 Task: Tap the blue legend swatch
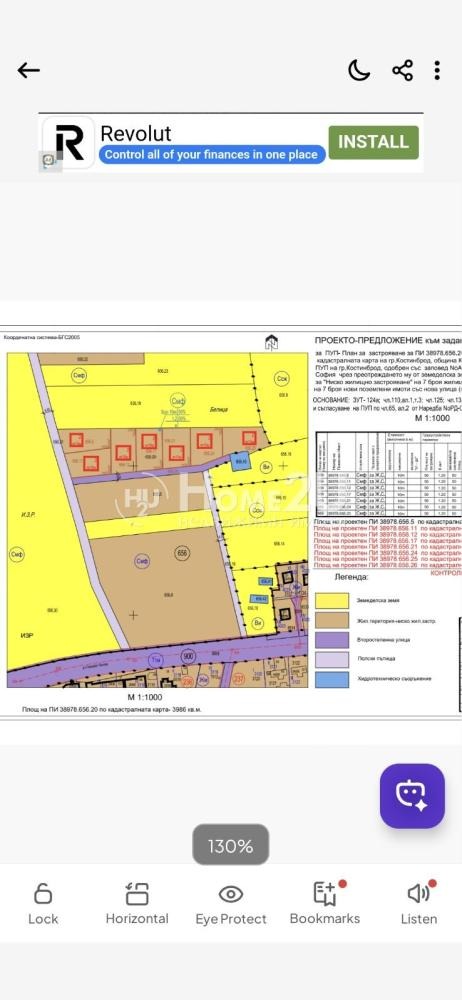click(332, 679)
